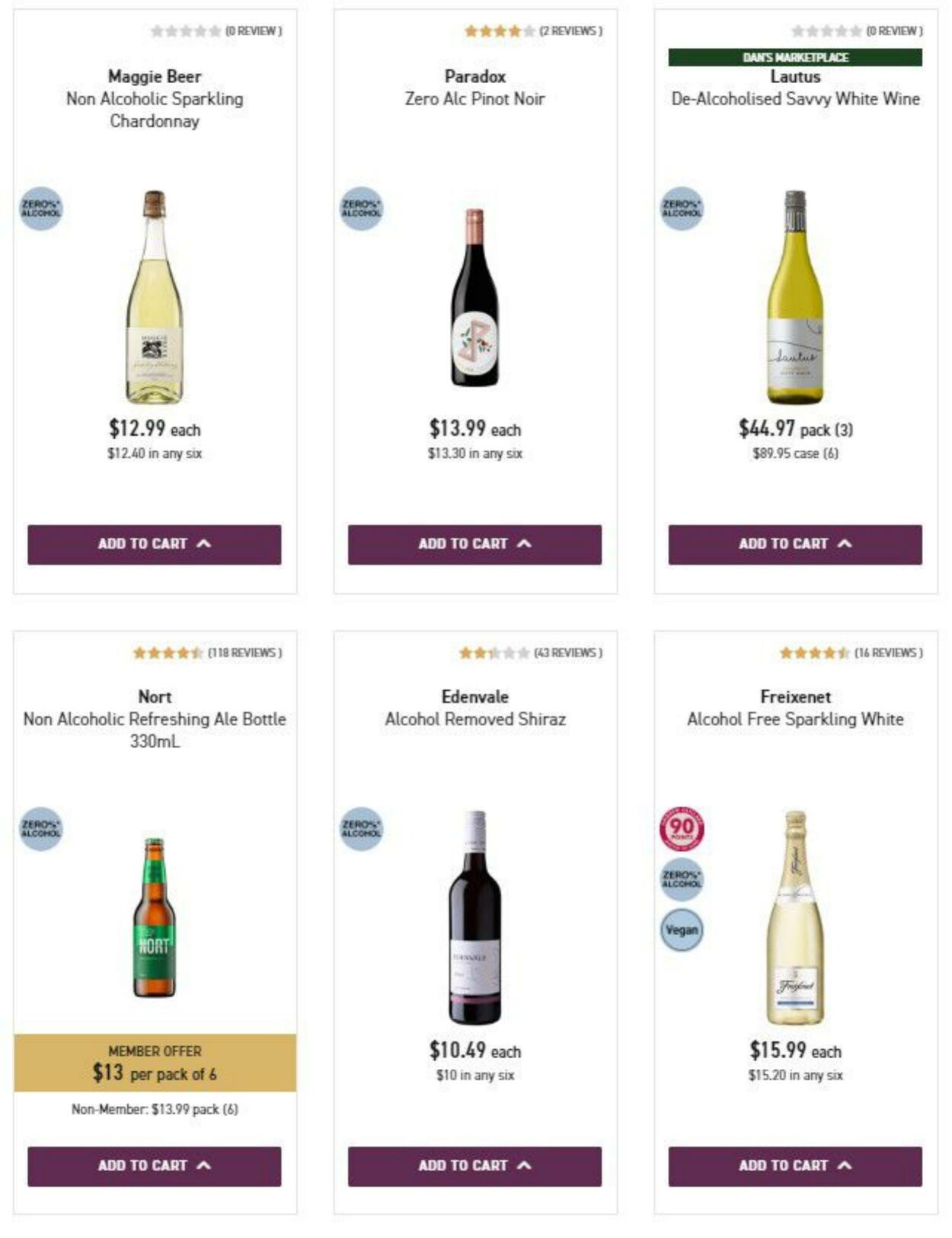Open Maggie Beer Non Alcoholic Sparkling Chardonnay link
This screenshot has height=1238, width=952.
point(155,98)
